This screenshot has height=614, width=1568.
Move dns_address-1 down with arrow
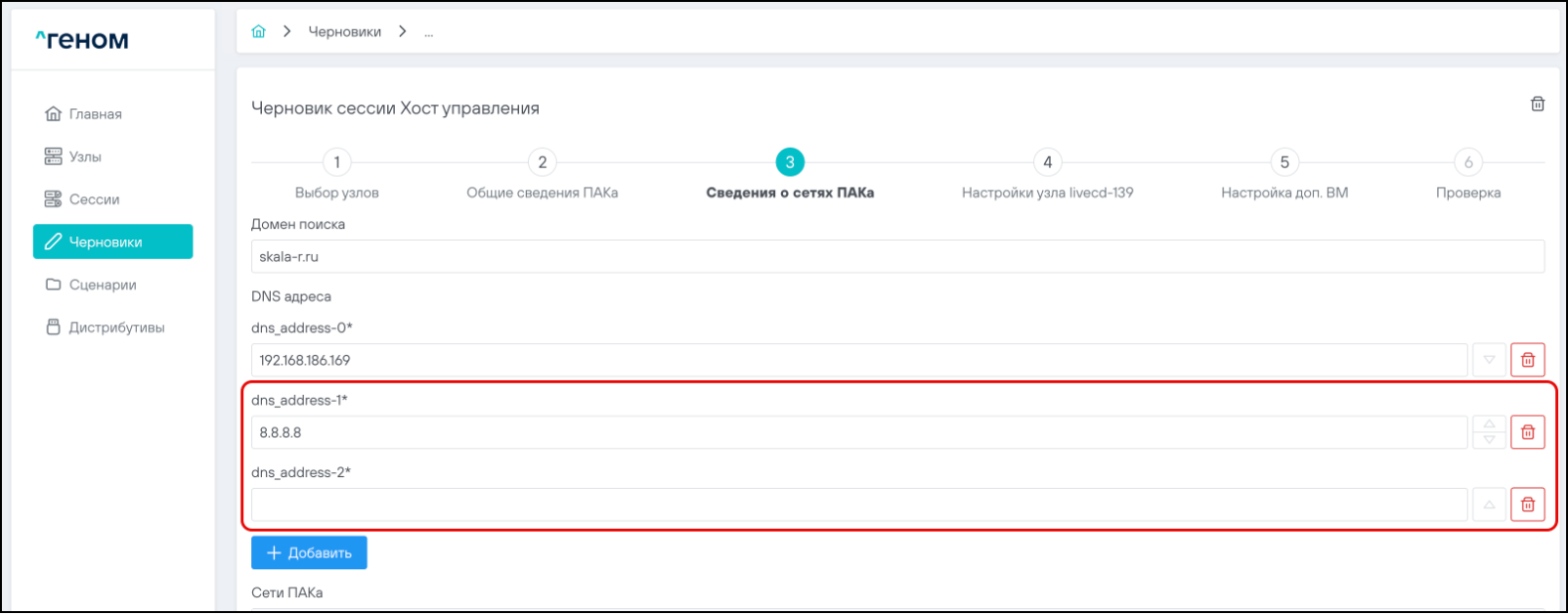[x=1489, y=440]
